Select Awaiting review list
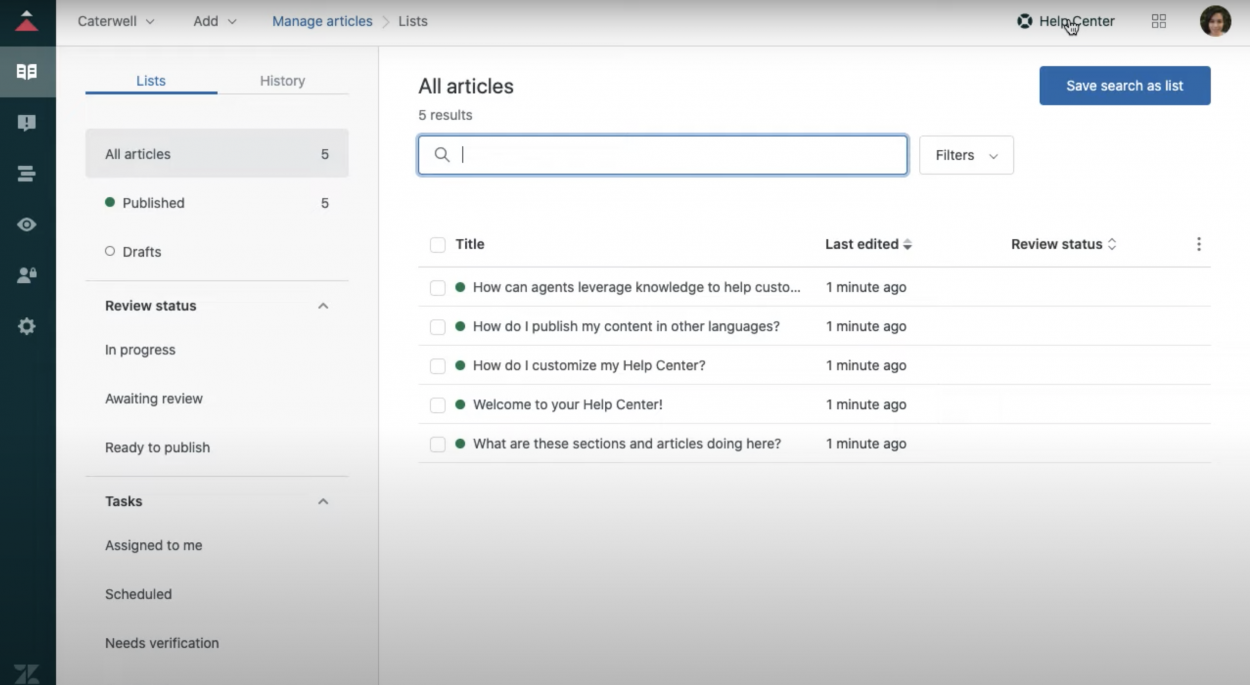This screenshot has height=685, width=1250. click(154, 399)
